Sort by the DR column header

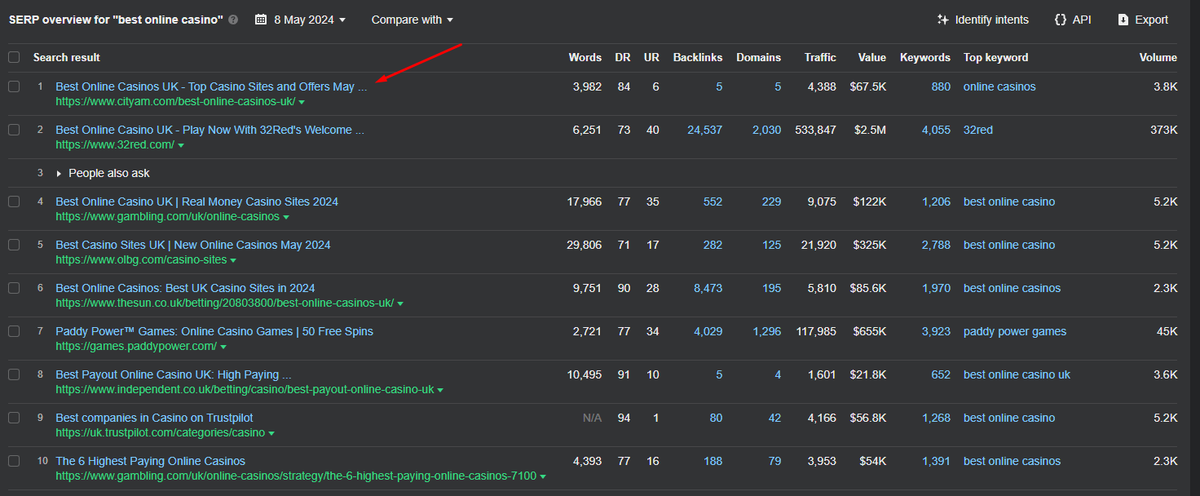(x=624, y=57)
